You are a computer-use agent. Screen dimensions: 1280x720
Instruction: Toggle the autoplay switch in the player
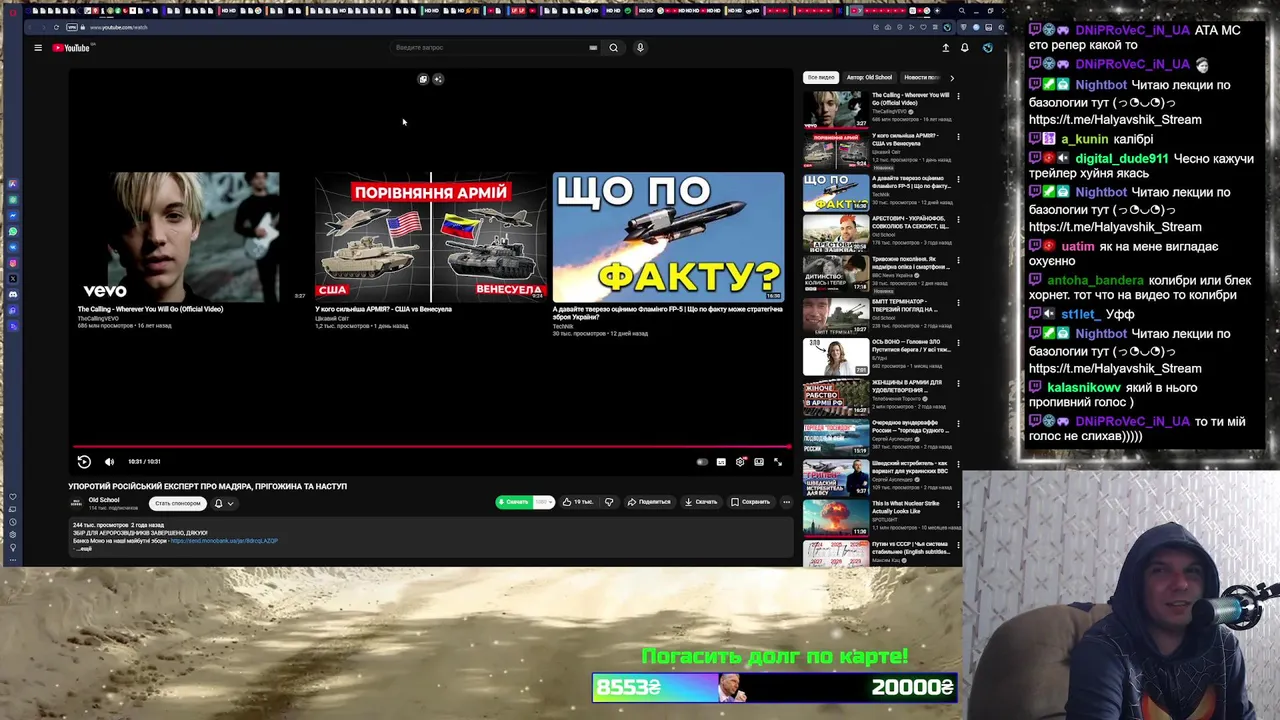702,462
